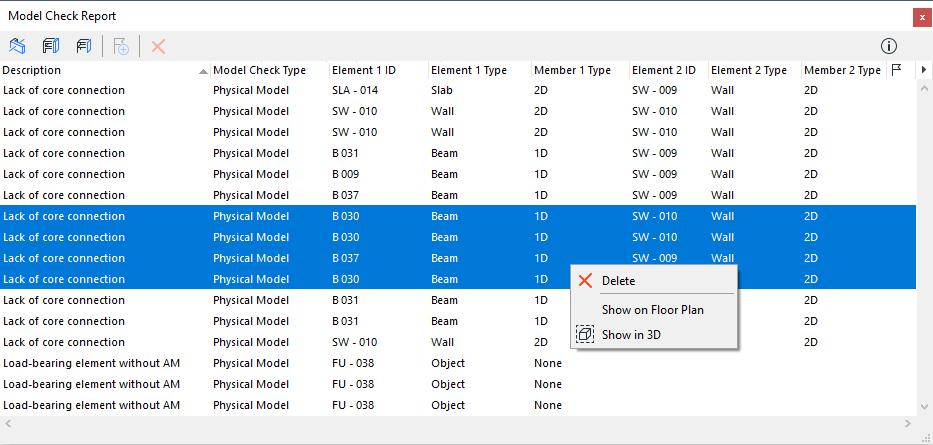
Task: Click the vertical scrollbar down arrow
Action: [924, 407]
